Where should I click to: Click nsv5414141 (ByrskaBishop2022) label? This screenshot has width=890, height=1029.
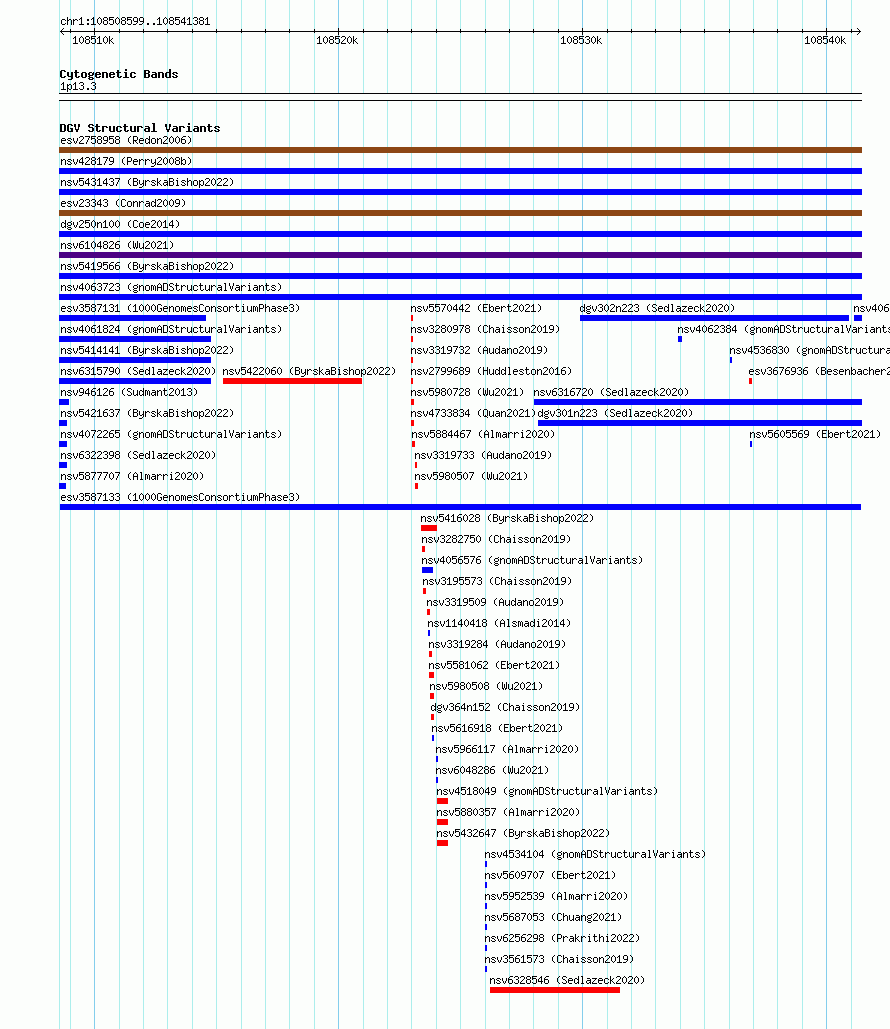click(x=147, y=350)
